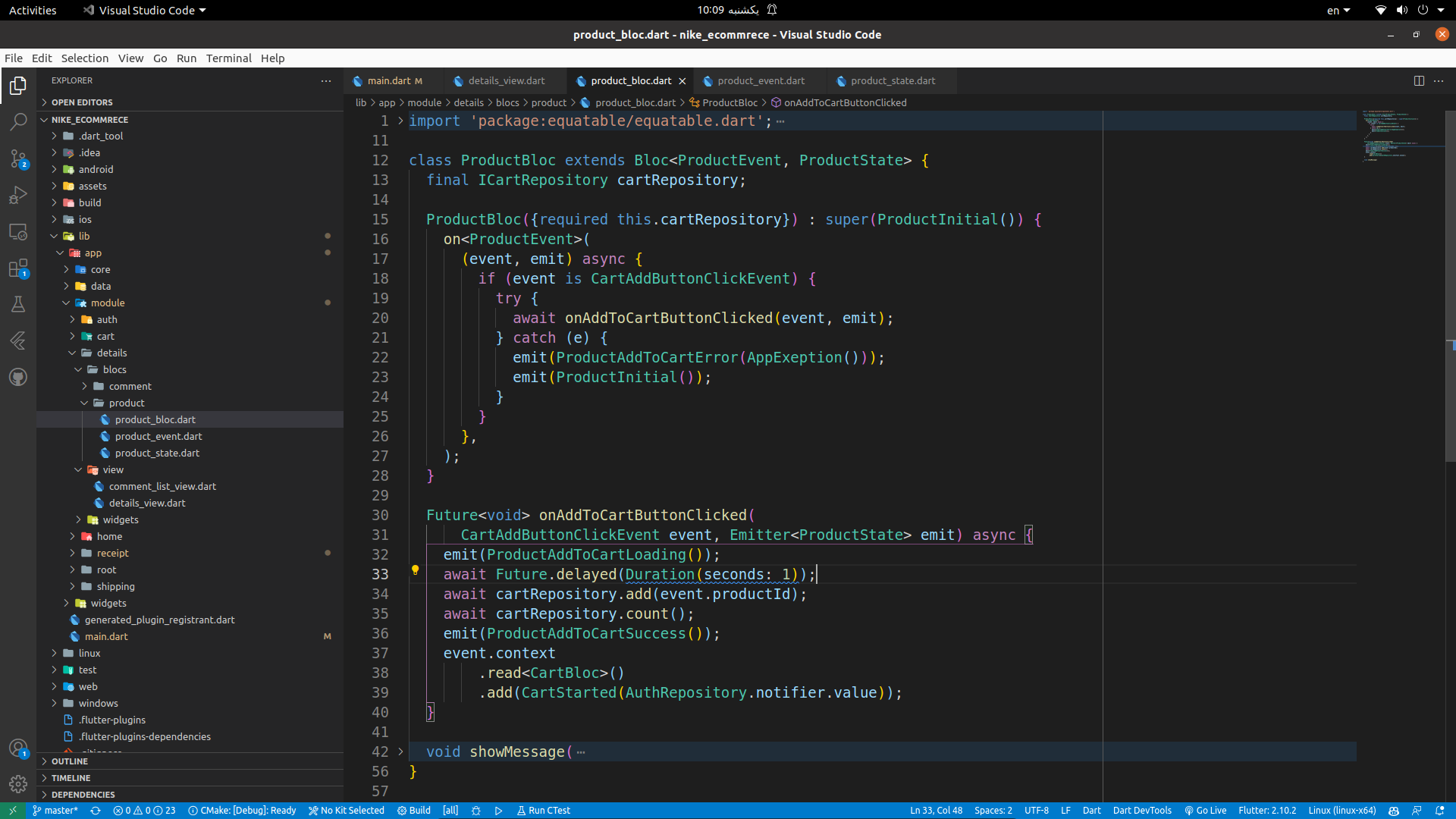Viewport: 1456px width, 819px height.
Task: Open Manage gear icon in activity bar
Action: 18,783
